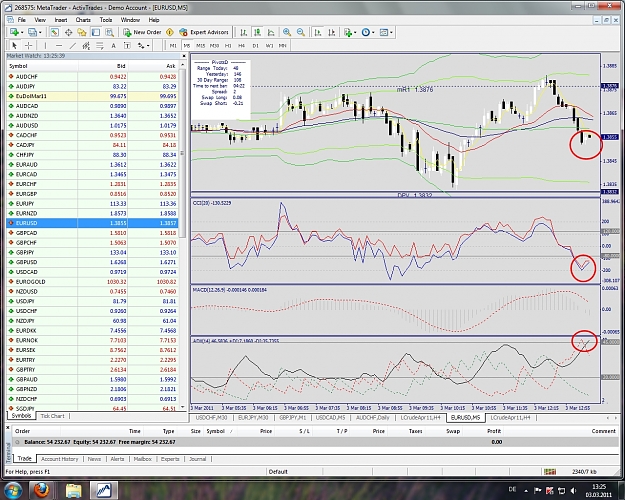
Task: Select the GBPUSD row in Market Watch
Action: coord(92,262)
